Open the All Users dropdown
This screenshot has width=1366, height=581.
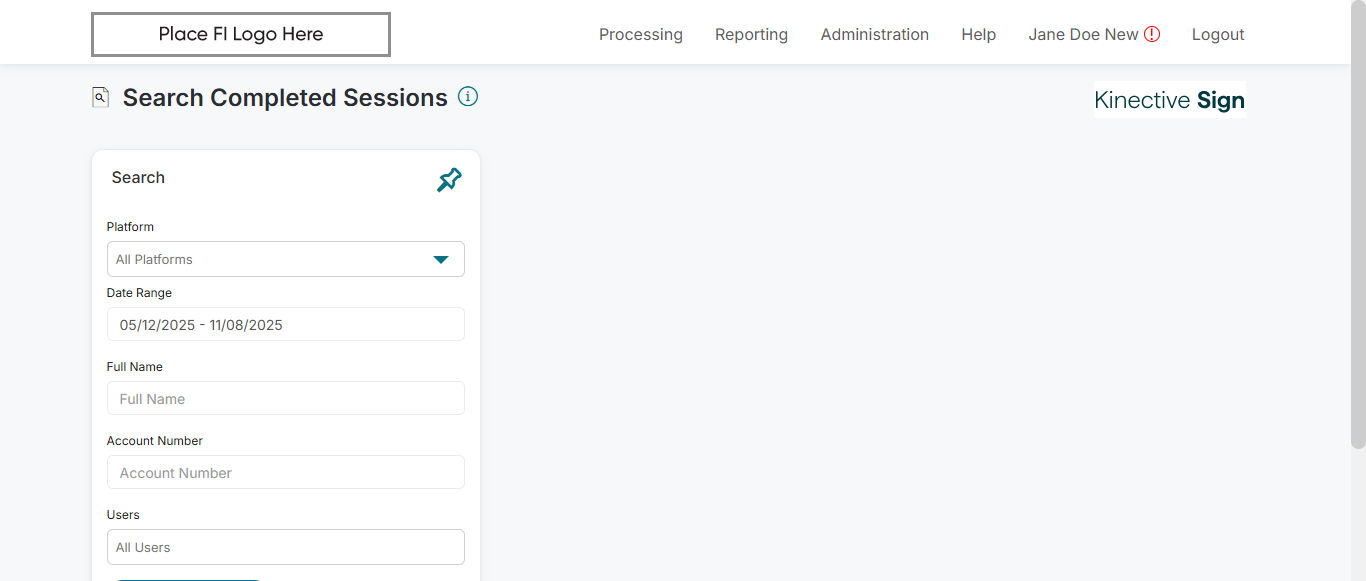coord(285,547)
